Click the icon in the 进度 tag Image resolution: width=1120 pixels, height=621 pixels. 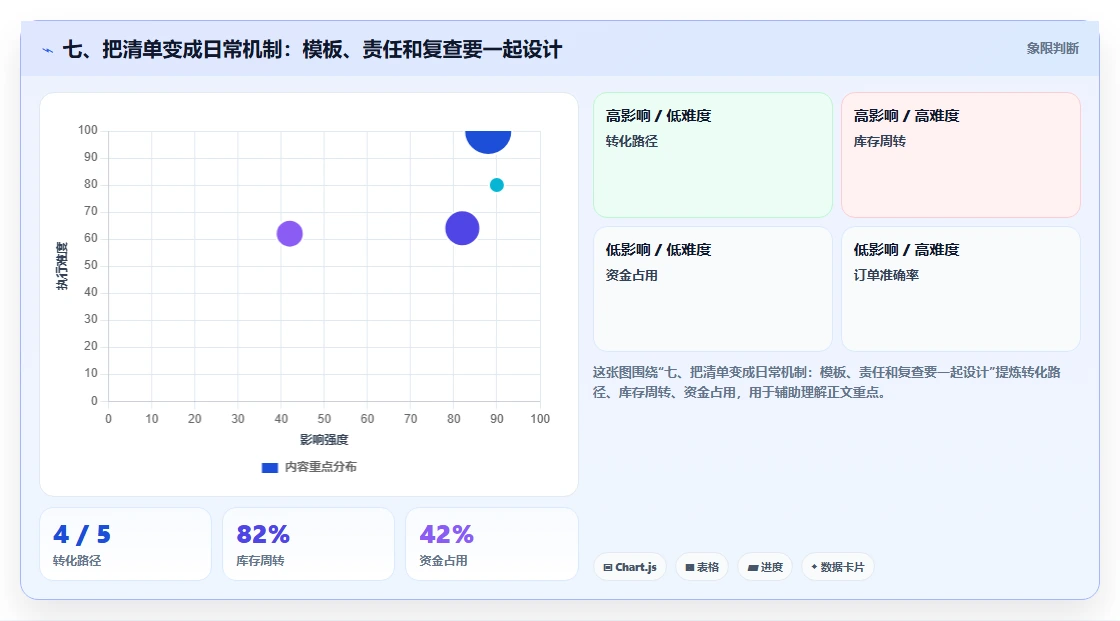[753, 567]
